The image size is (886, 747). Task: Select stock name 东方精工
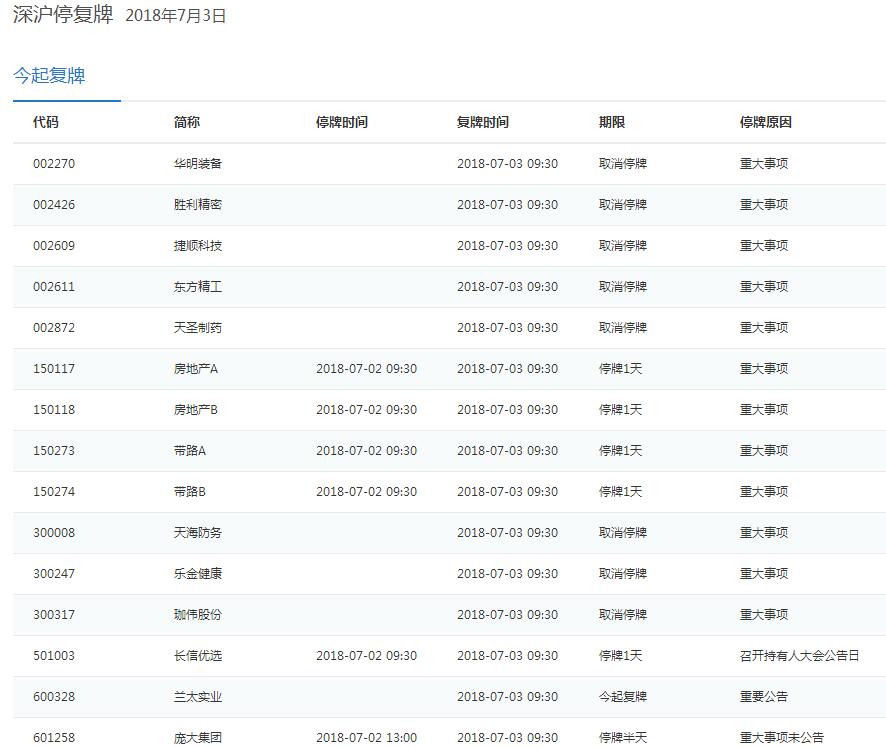tap(198, 287)
